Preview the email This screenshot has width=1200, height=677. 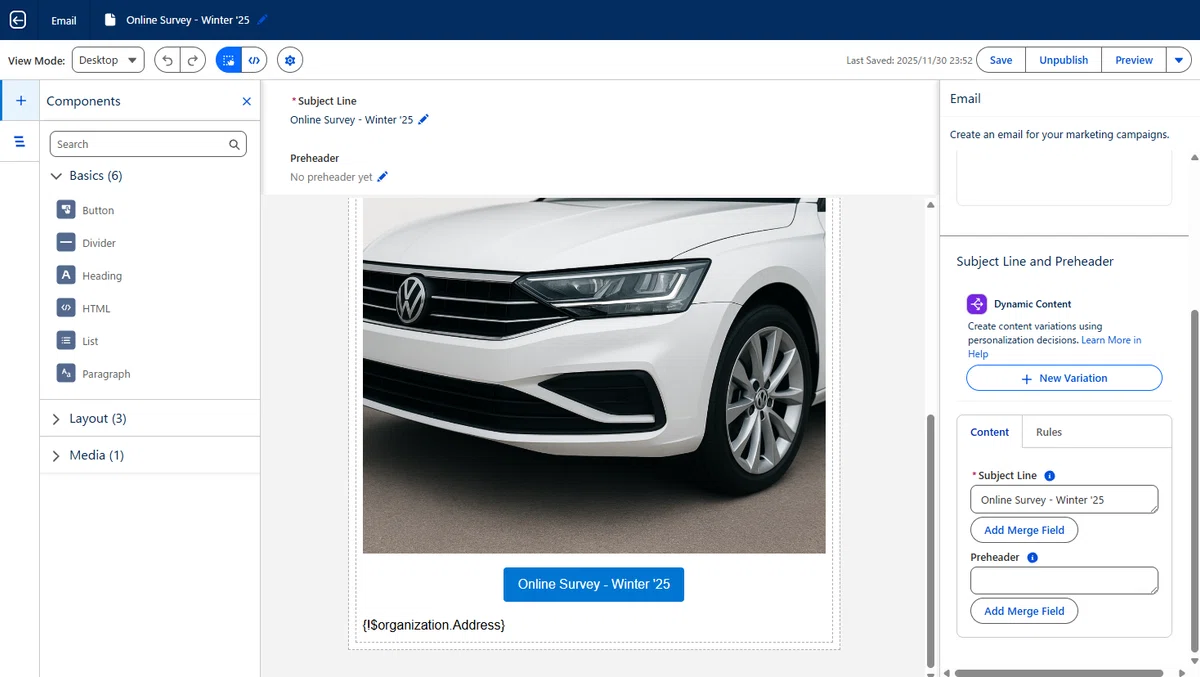coord(1134,60)
